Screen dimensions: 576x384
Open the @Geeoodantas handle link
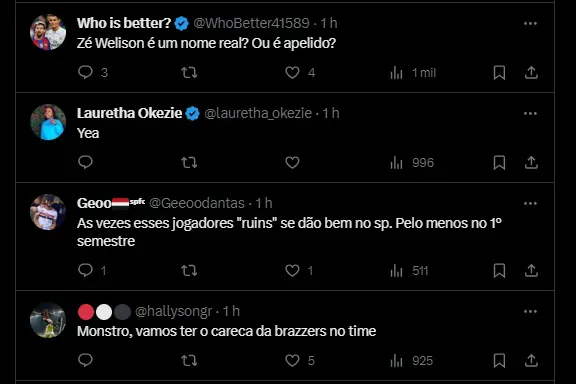click(x=197, y=203)
